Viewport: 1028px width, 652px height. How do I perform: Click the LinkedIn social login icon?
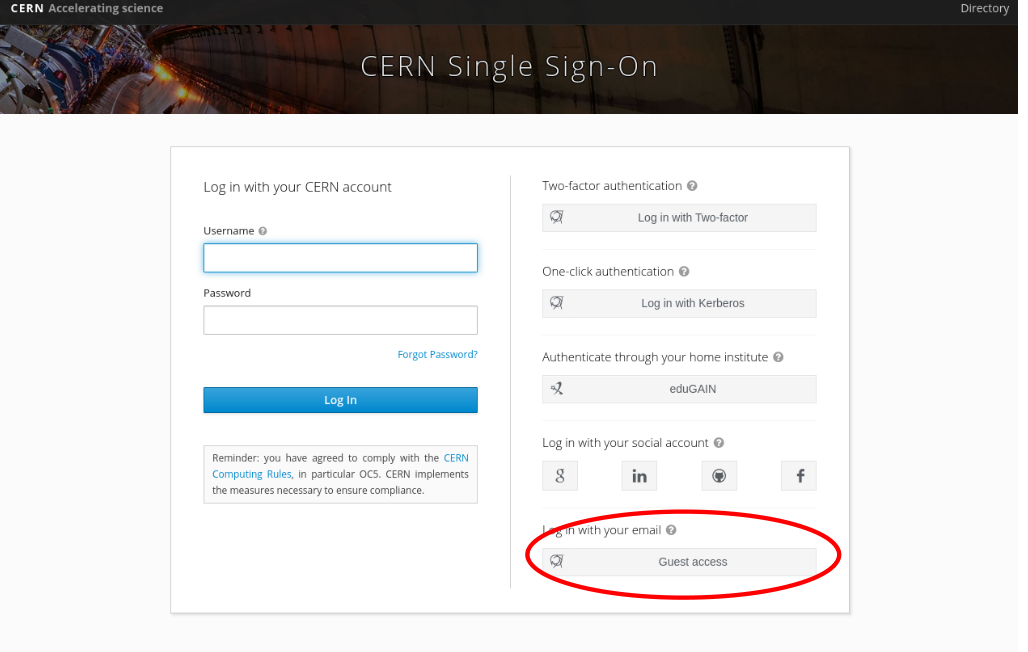tap(639, 476)
